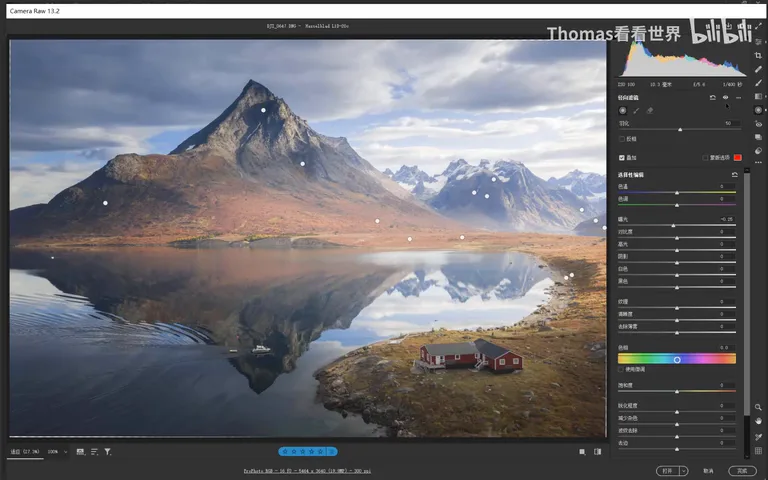Select the Color Sampler eyedropper tool

click(758, 436)
